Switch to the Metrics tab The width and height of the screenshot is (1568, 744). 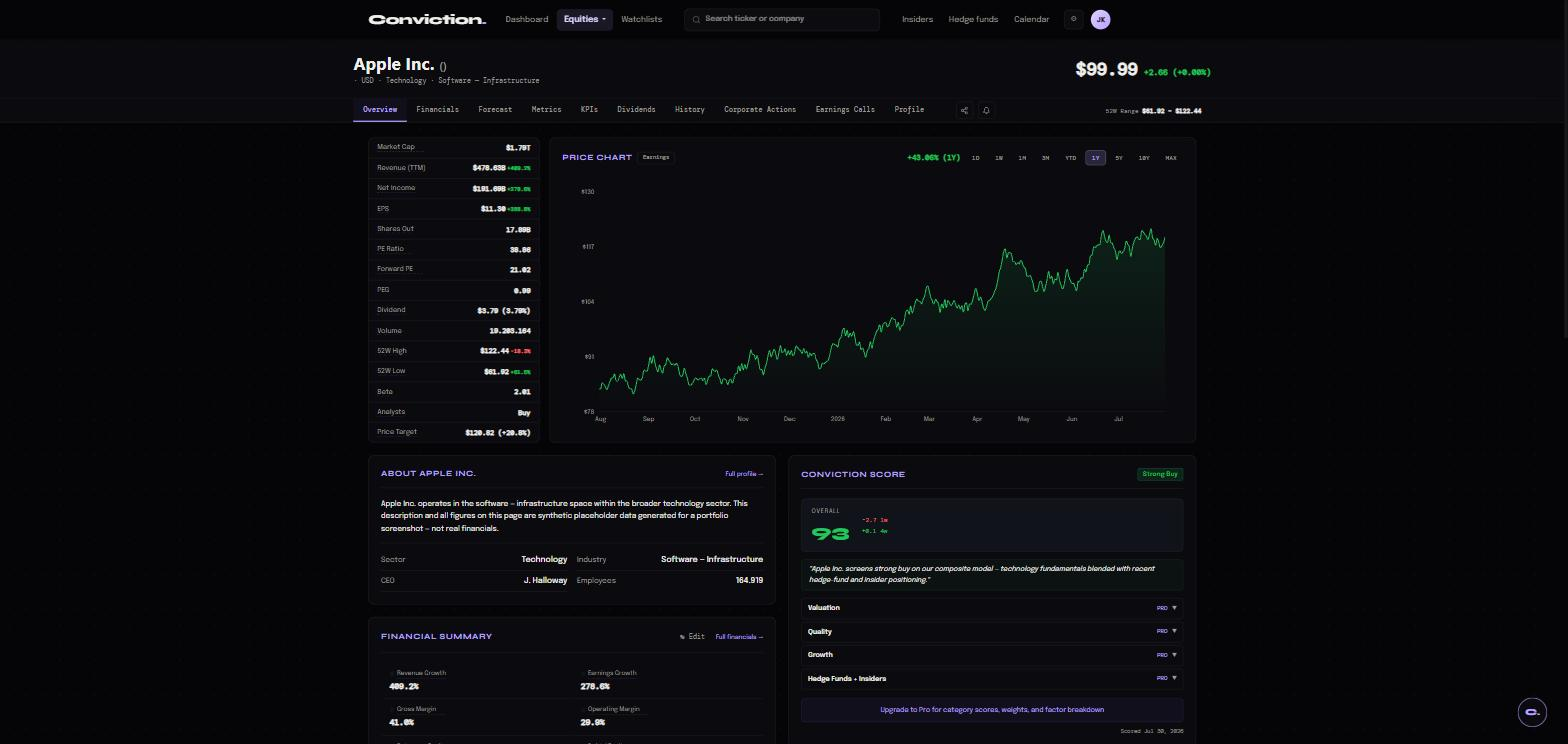click(546, 110)
